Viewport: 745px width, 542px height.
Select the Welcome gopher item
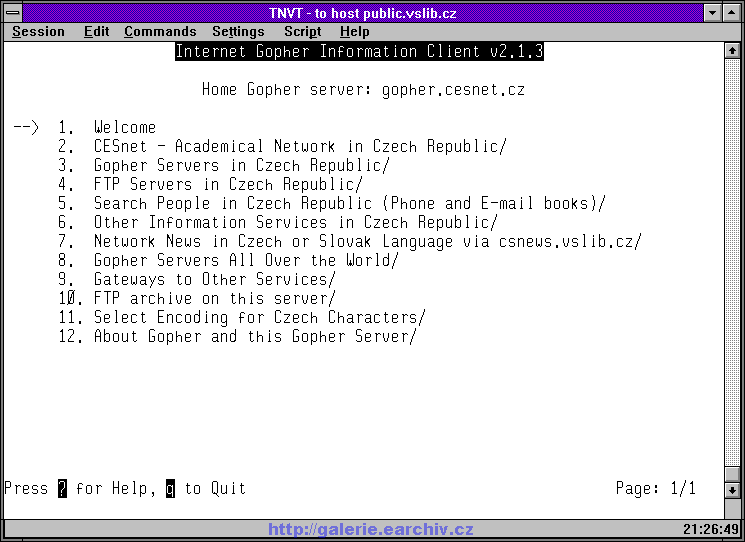(124, 127)
